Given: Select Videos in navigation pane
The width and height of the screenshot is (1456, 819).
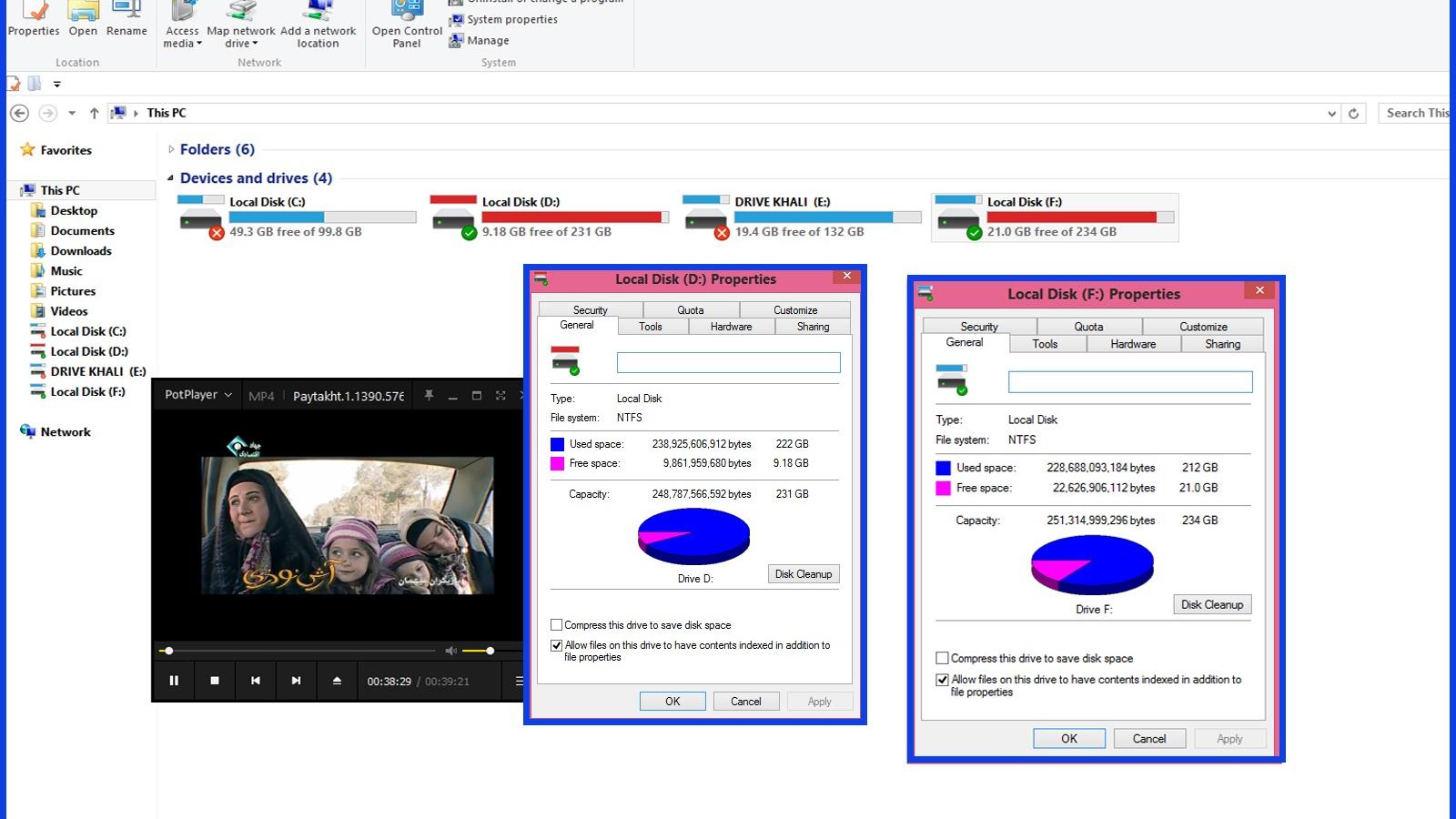Looking at the screenshot, I should (x=59, y=310).
